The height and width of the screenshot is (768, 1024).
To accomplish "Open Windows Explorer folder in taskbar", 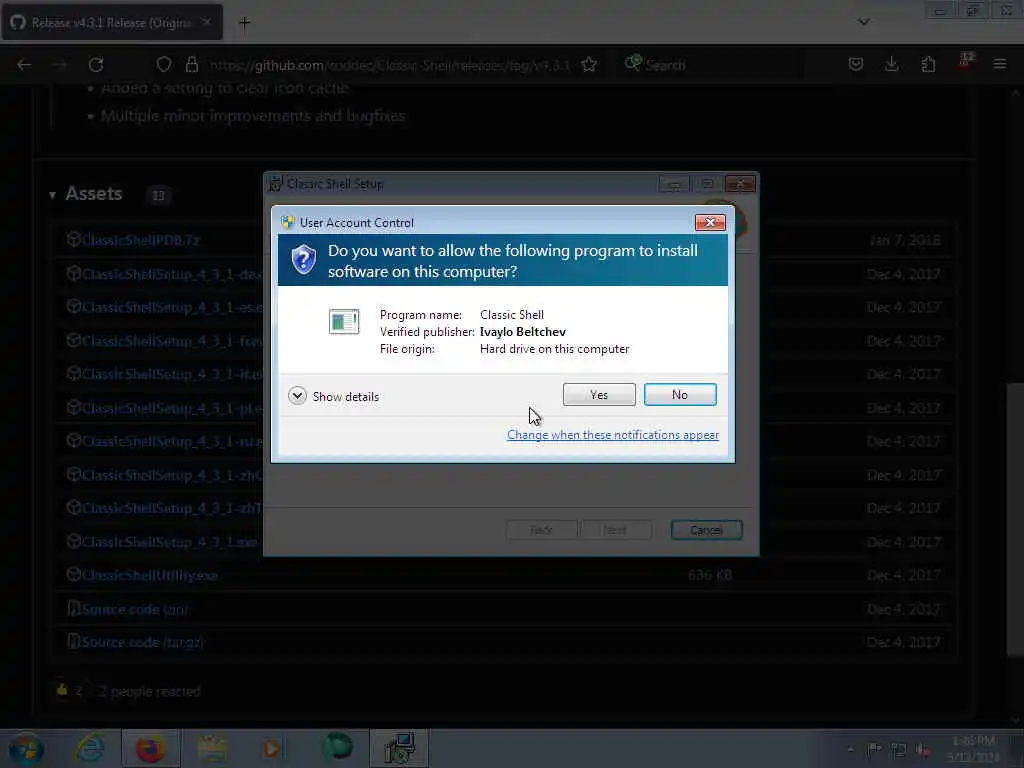I will (212, 748).
